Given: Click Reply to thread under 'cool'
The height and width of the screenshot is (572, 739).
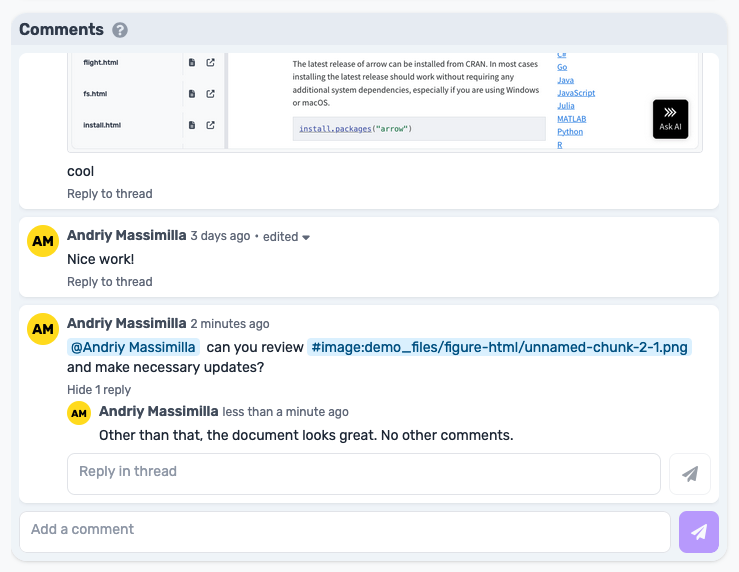Looking at the screenshot, I should click(x=110, y=194).
